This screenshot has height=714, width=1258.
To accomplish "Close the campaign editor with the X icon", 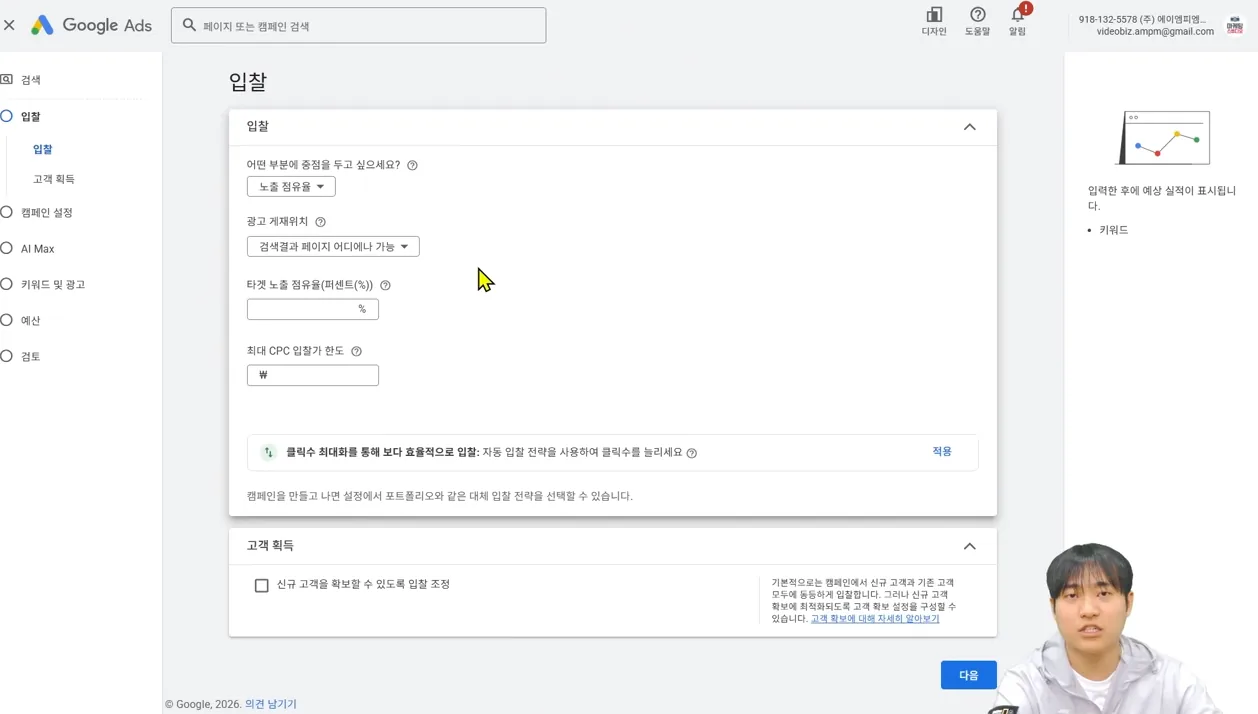I will pyautogui.click(x=9, y=25).
